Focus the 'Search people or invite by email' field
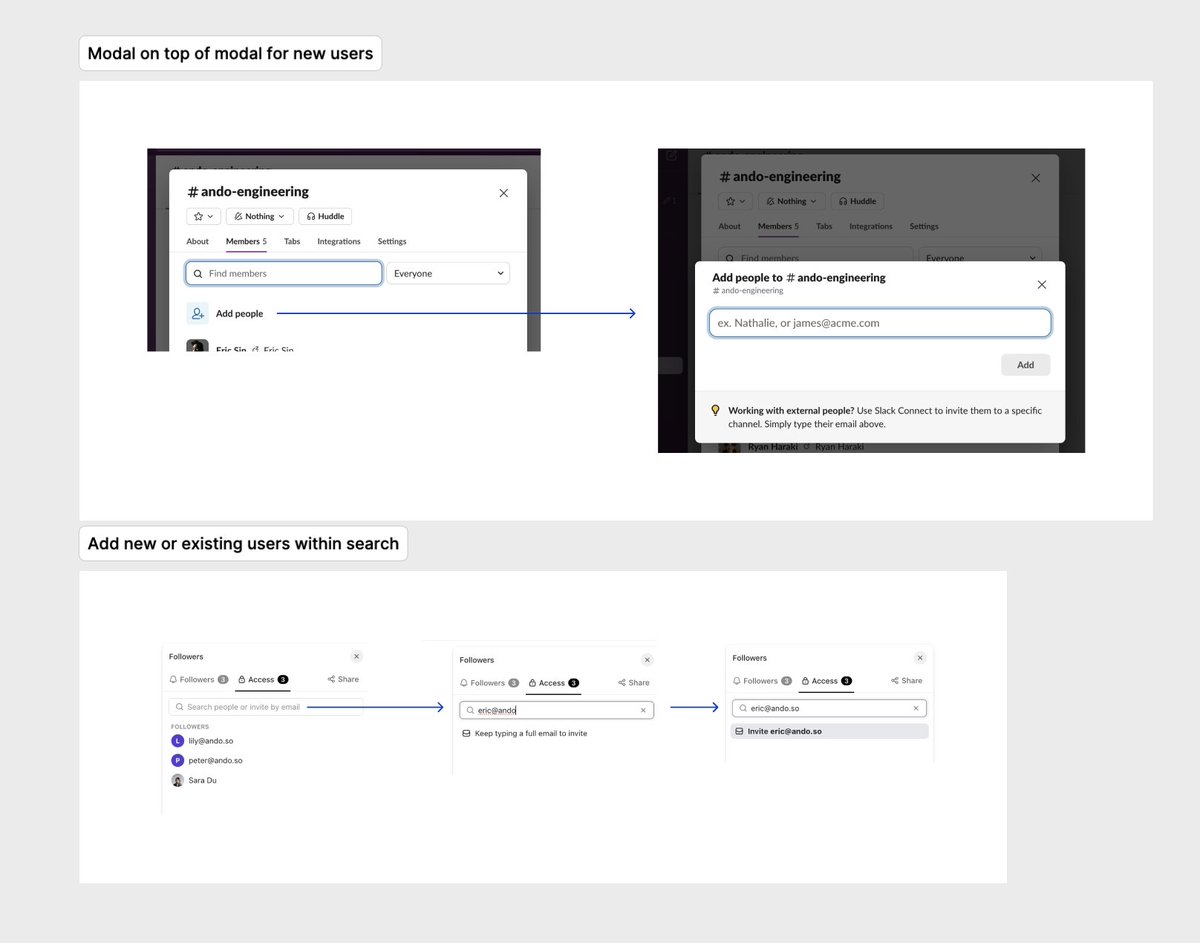 pos(265,707)
